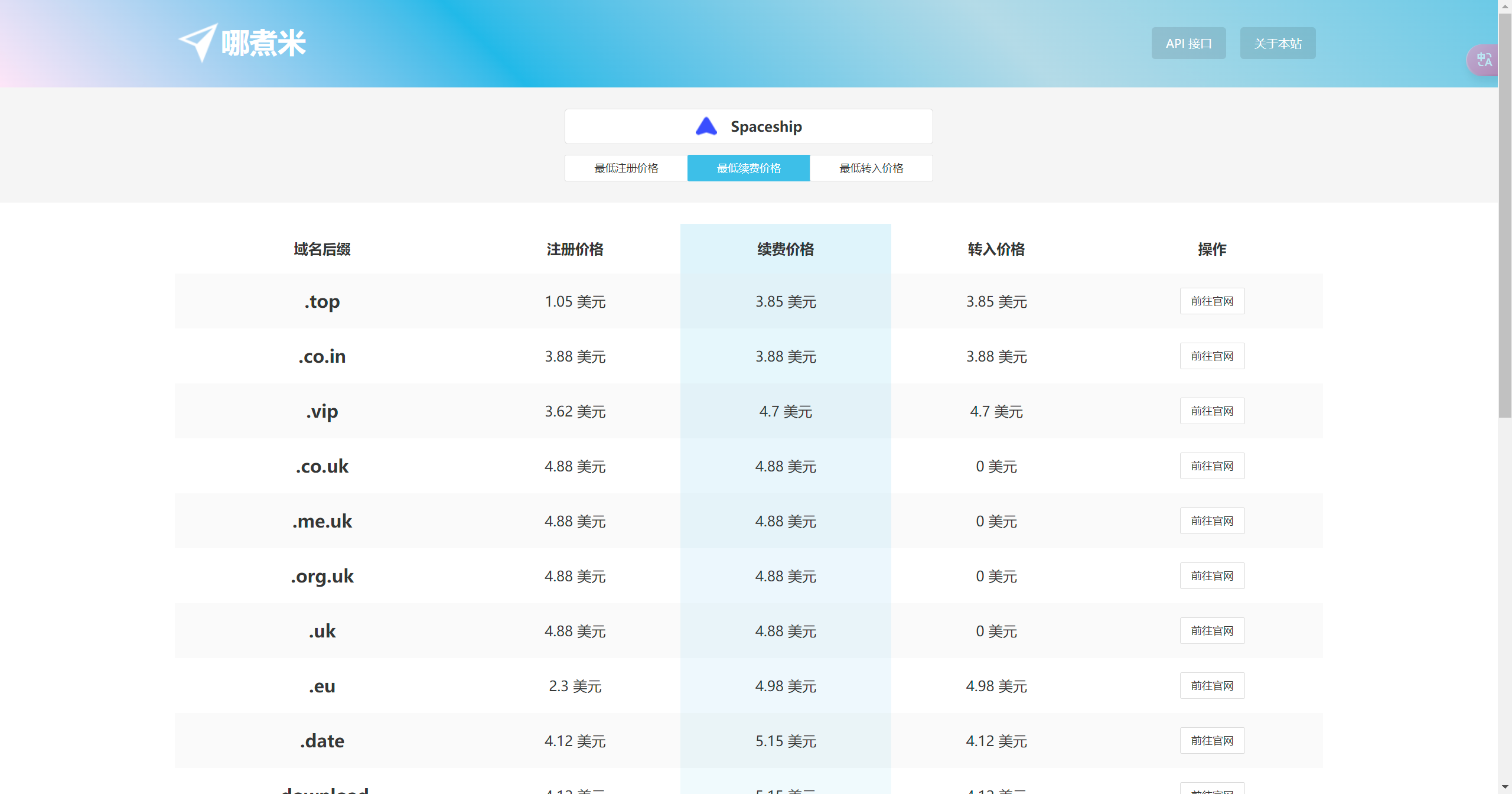Image resolution: width=1512 pixels, height=794 pixels.
Task: Open the API 接口 page
Action: tap(1188, 43)
